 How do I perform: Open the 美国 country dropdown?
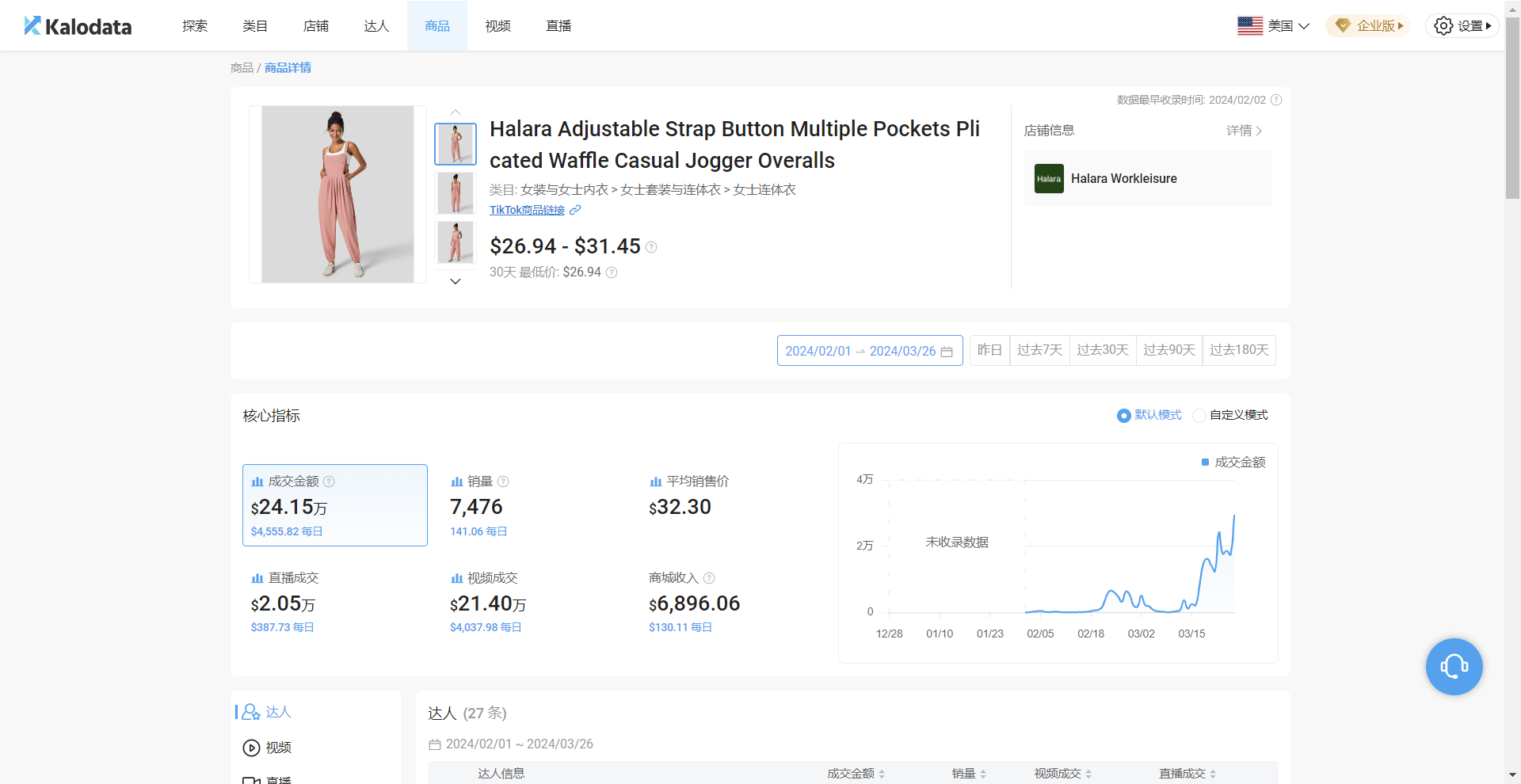pyautogui.click(x=1273, y=26)
